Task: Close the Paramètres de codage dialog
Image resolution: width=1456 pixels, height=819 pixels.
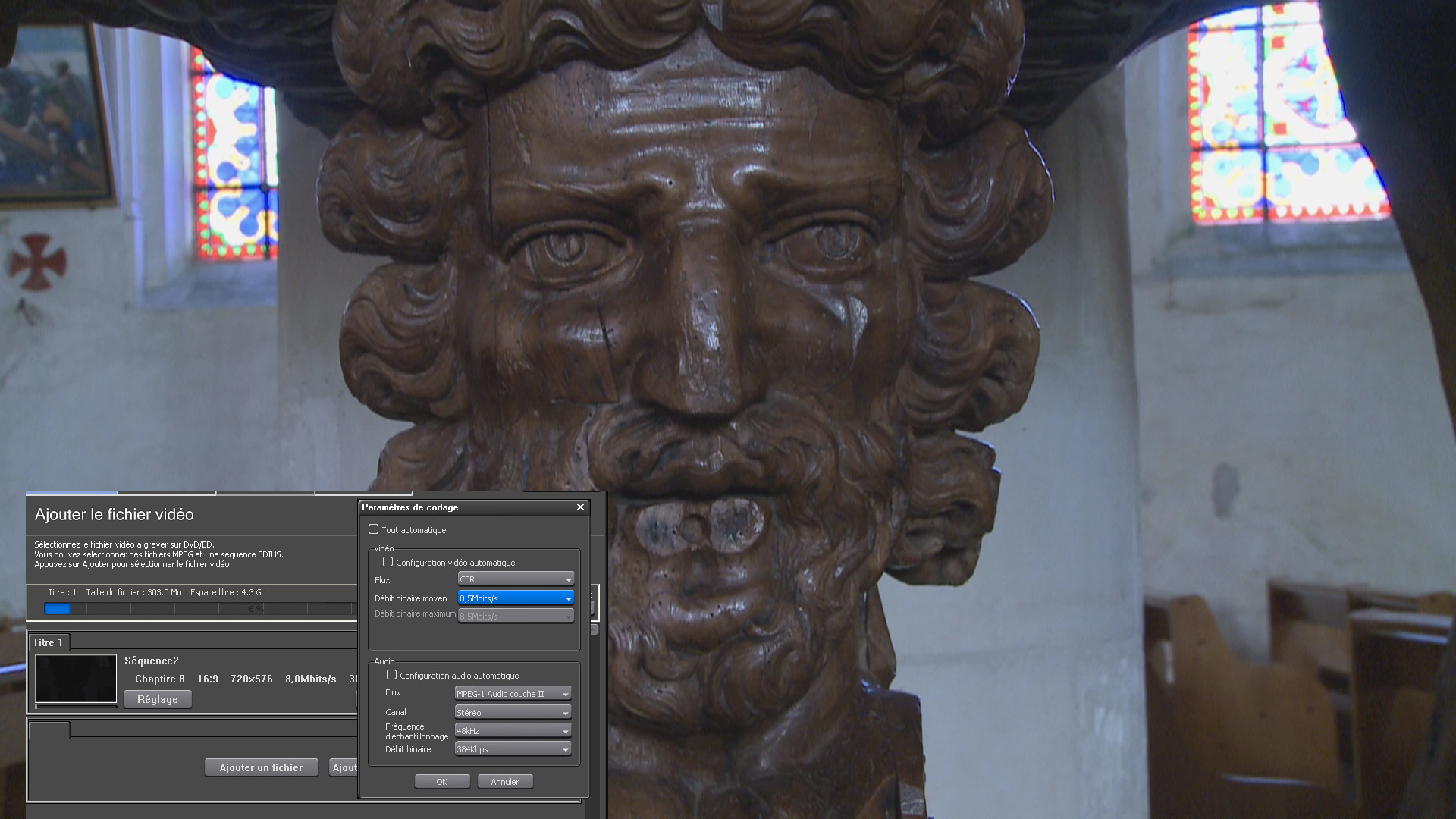Action: tap(580, 507)
